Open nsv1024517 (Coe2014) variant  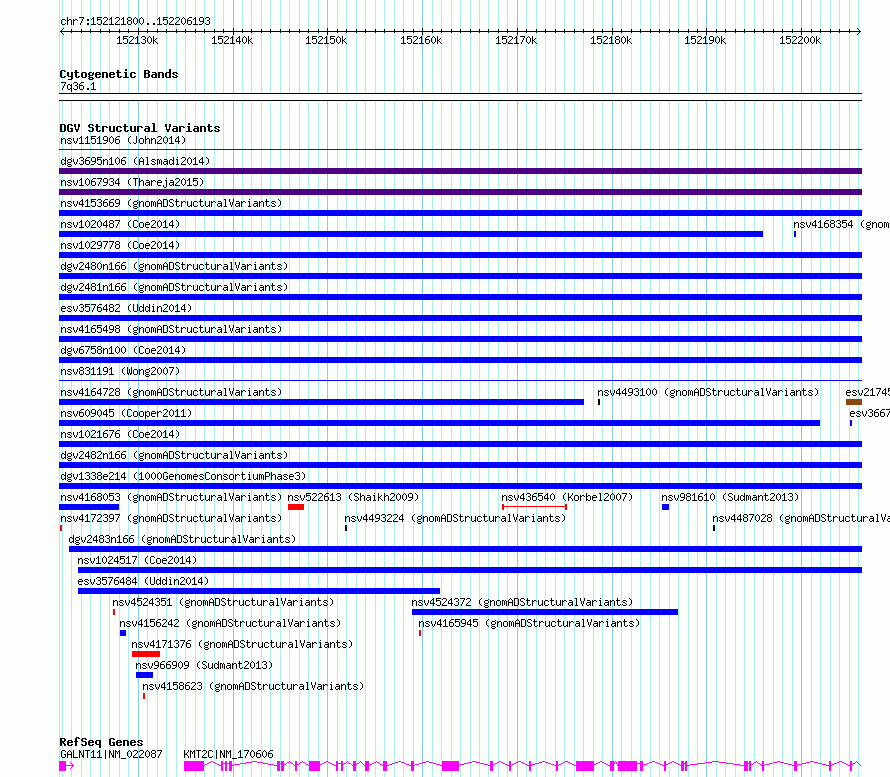(x=470, y=570)
